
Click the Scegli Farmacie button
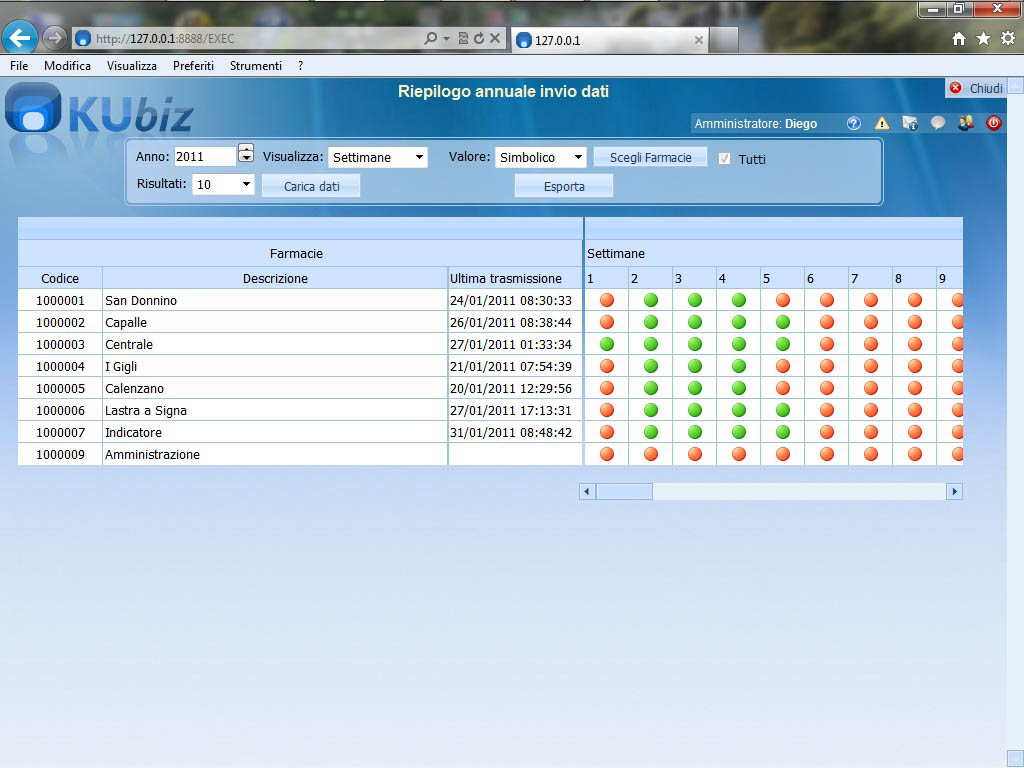coord(650,158)
